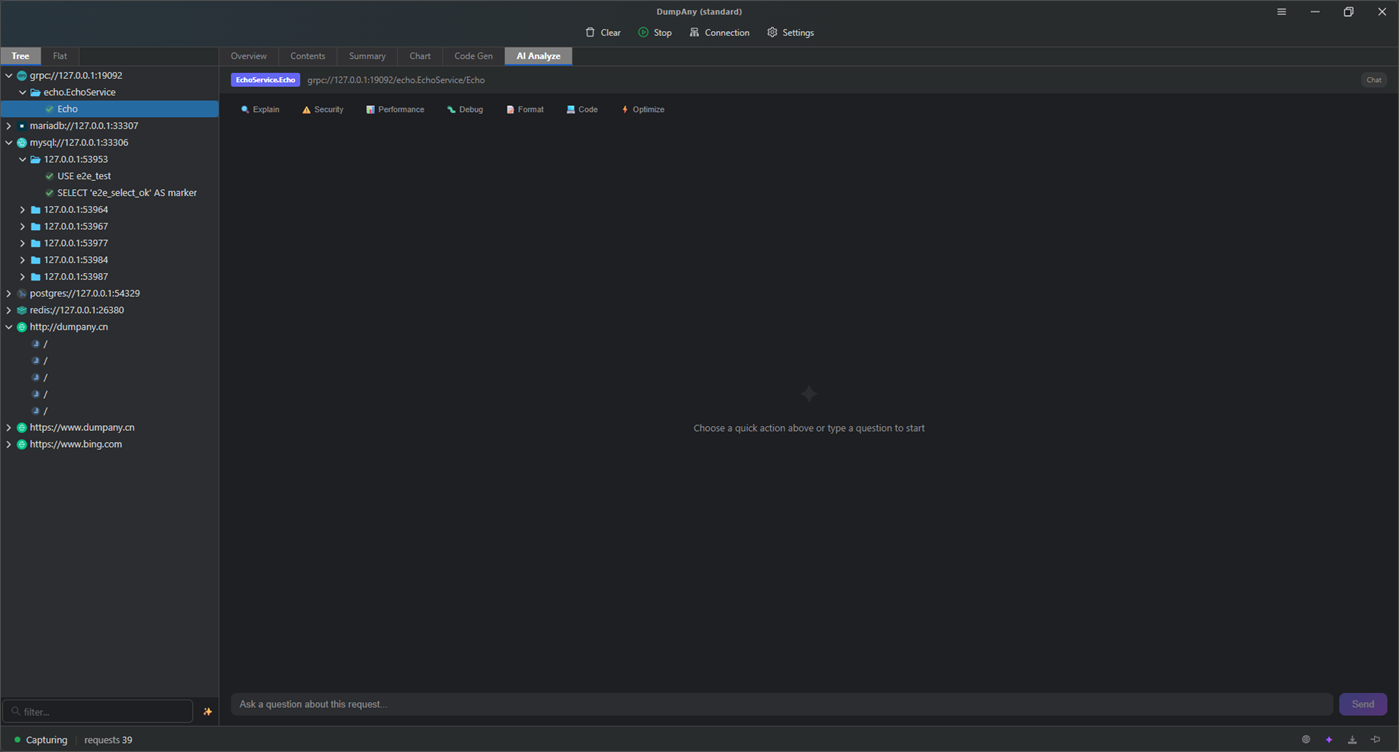Collapse the 127.0.0.1:53953 folder
The height and width of the screenshot is (752, 1399).
(x=22, y=159)
